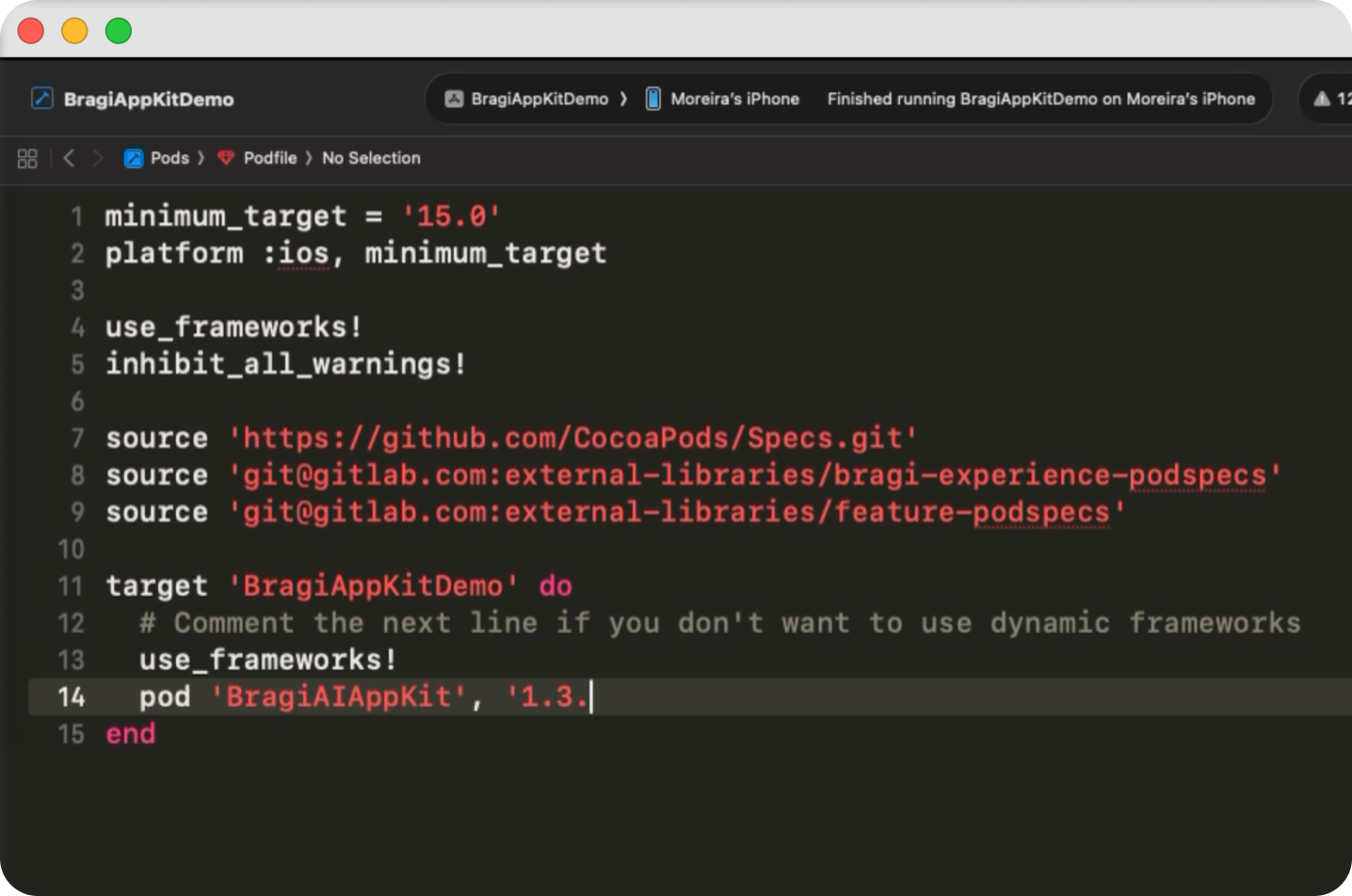This screenshot has width=1352, height=896.
Task: Open the Podfile breadcrumb segment
Action: tap(270, 158)
